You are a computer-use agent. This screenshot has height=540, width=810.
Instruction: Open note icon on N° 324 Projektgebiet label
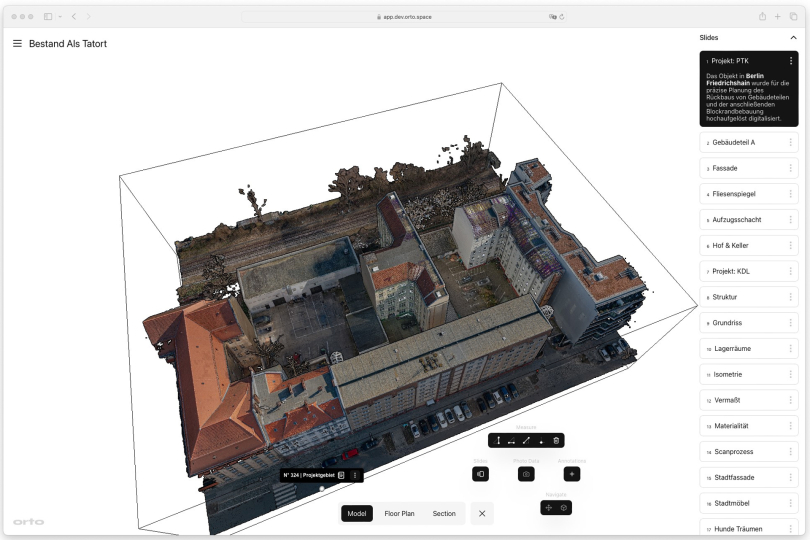click(341, 475)
